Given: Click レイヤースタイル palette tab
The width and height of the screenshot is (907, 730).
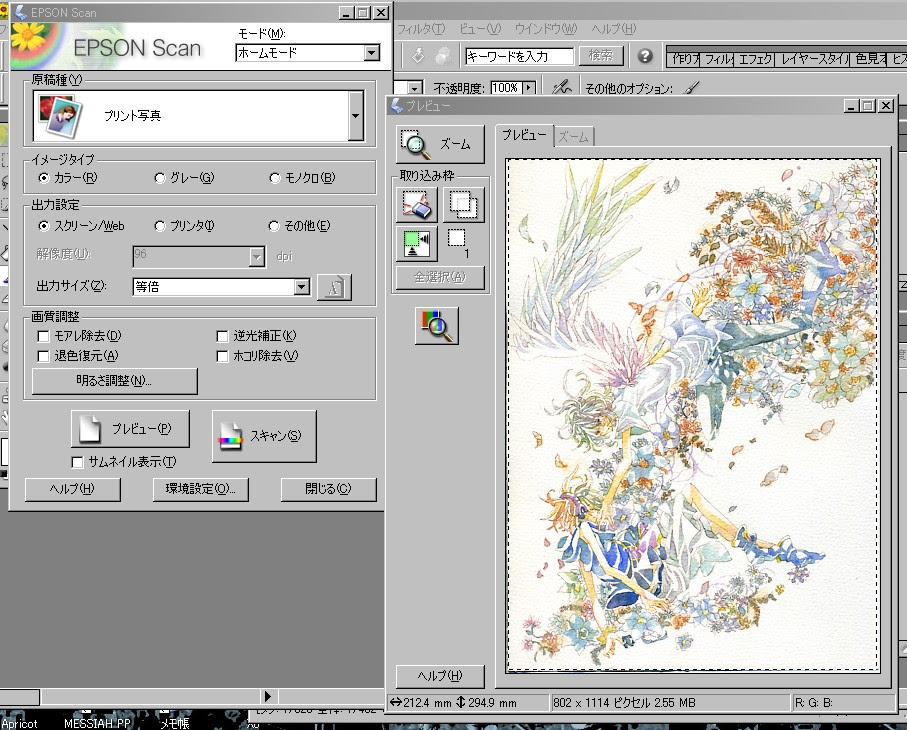Looking at the screenshot, I should pyautogui.click(x=813, y=58).
